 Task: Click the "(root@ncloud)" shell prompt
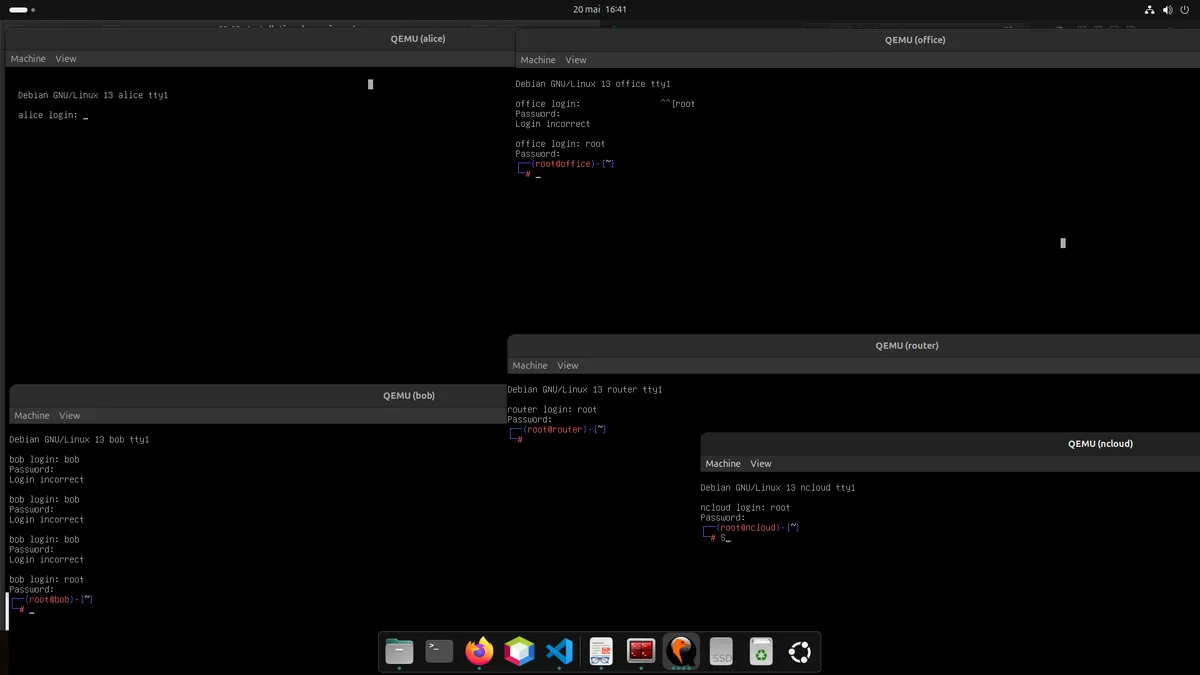748,528
